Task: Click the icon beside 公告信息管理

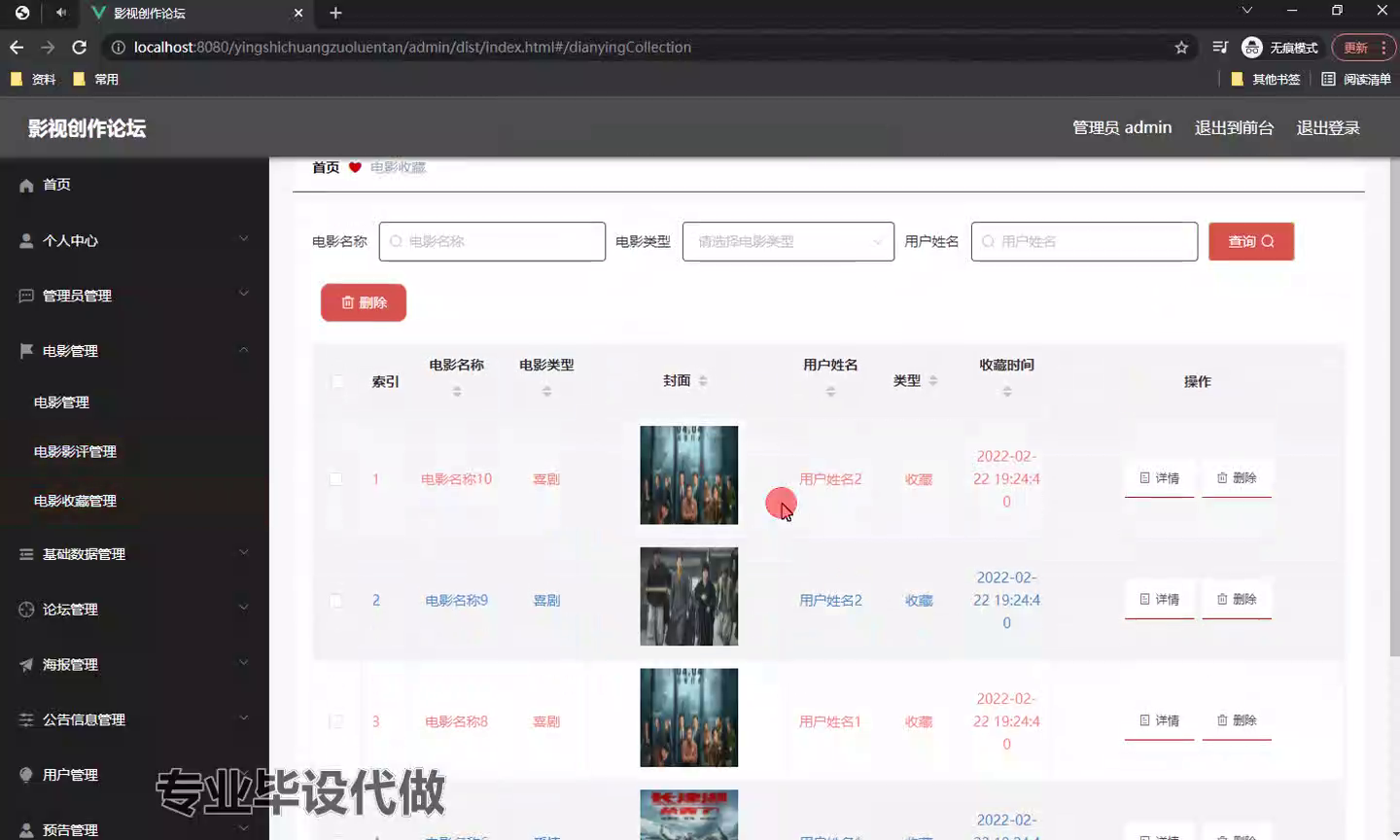Action: [x=26, y=720]
